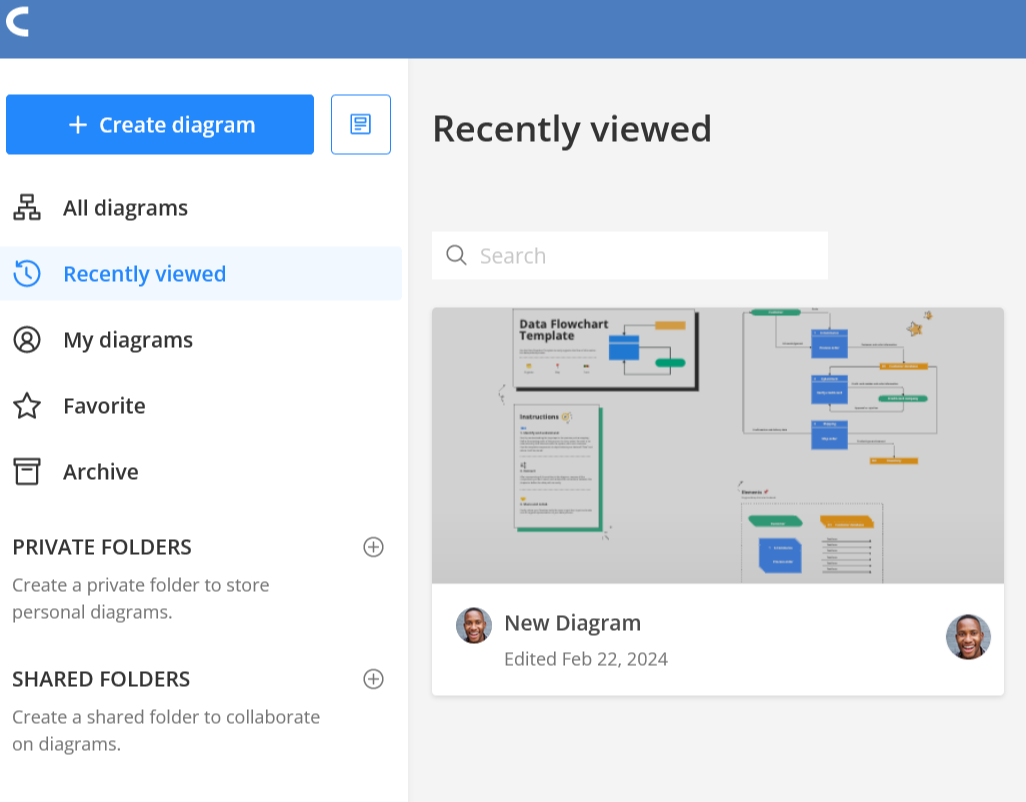Screen dimensions: 1026x802
Task: Click the person icon for My diagrams
Action: click(27, 340)
